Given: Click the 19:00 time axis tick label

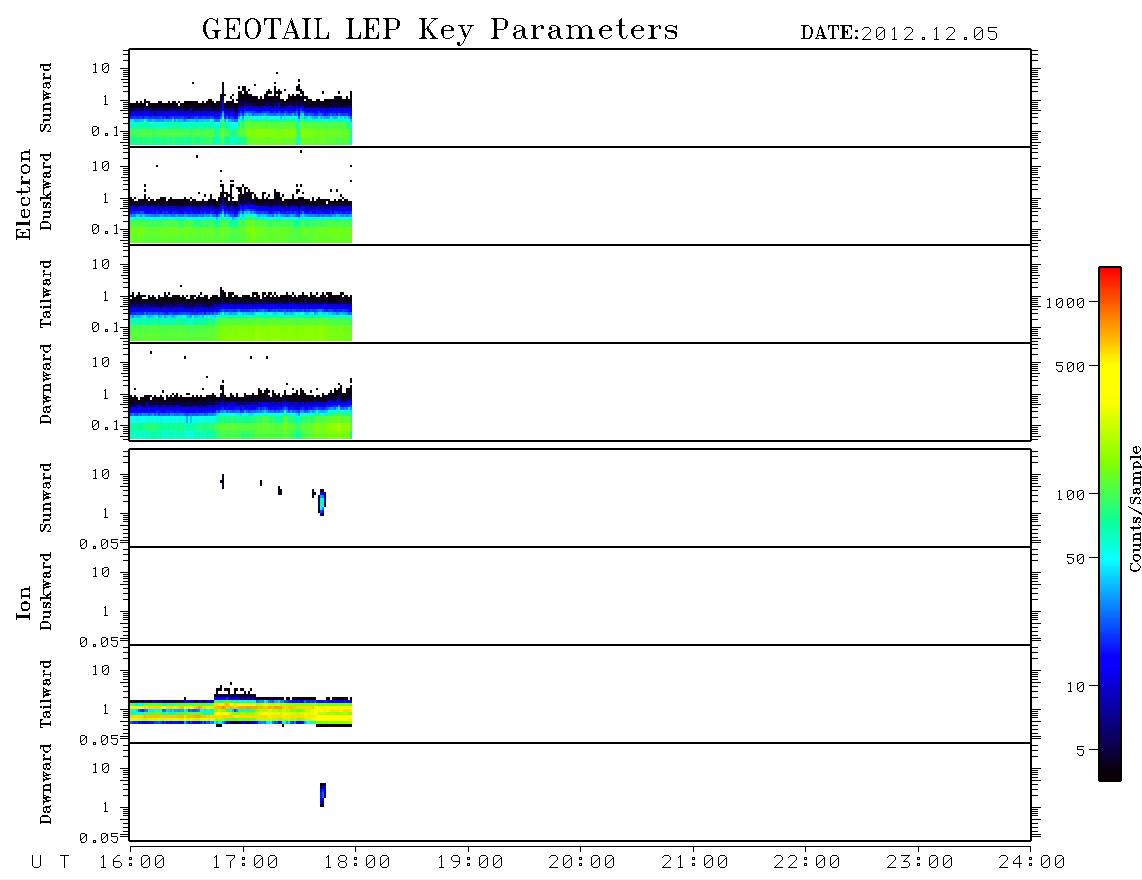Looking at the screenshot, I should click(470, 863).
